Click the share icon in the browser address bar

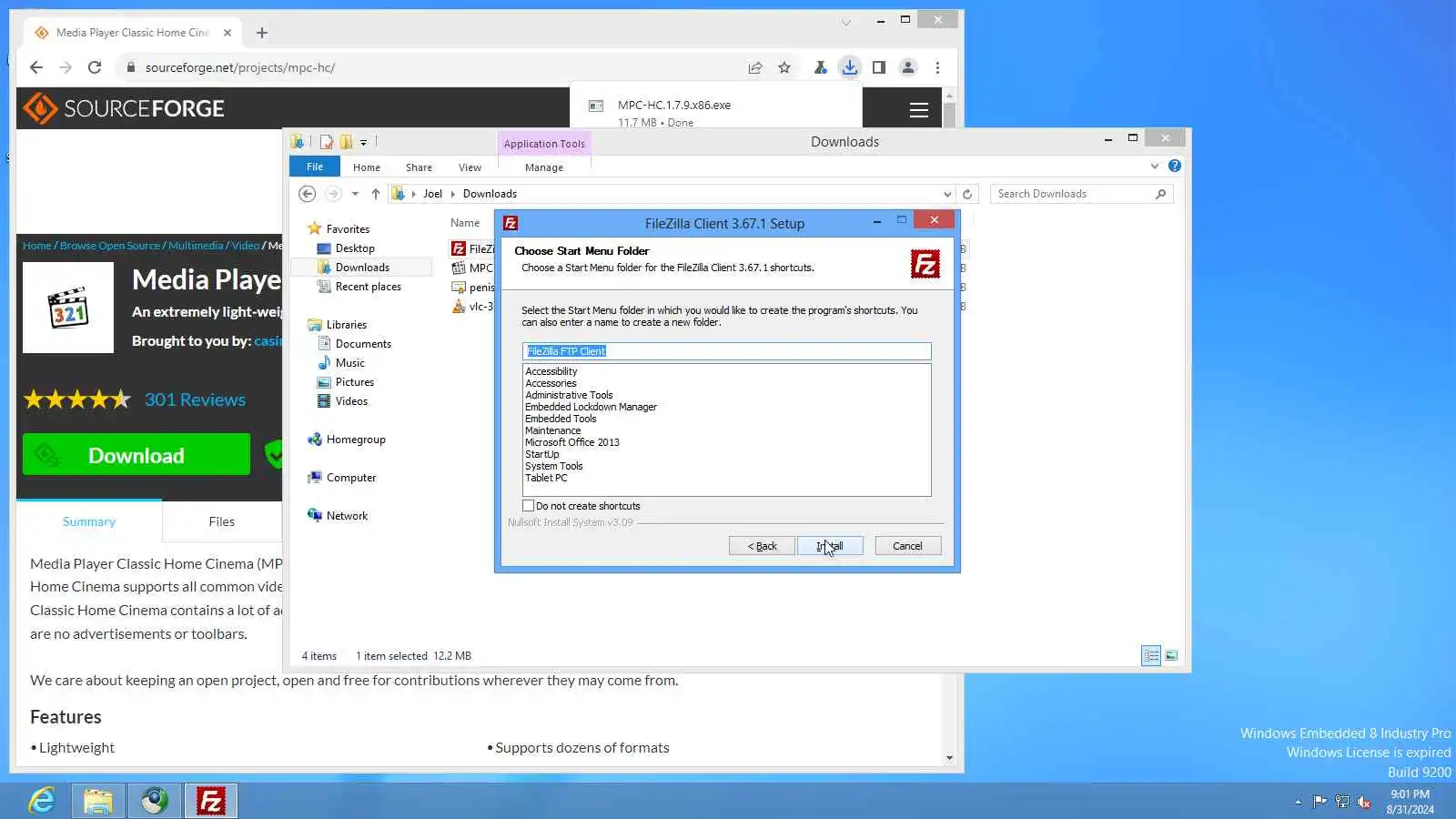pyautogui.click(x=755, y=67)
